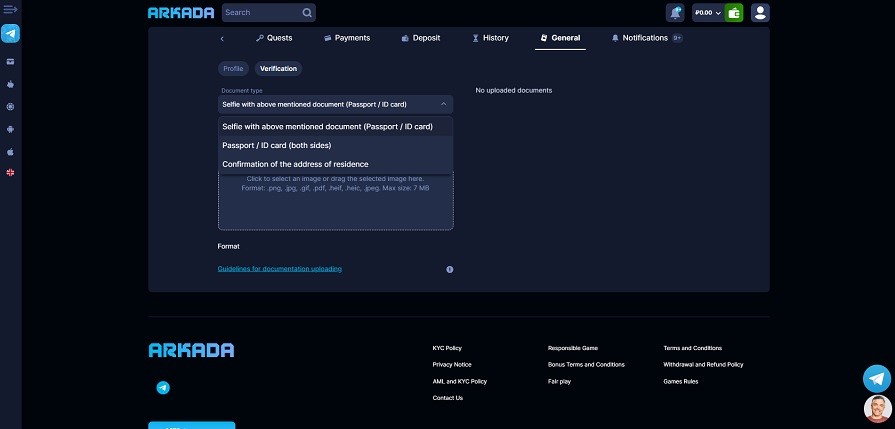The height and width of the screenshot is (429, 895).
Task: Open the notification bell in the header
Action: 675,13
